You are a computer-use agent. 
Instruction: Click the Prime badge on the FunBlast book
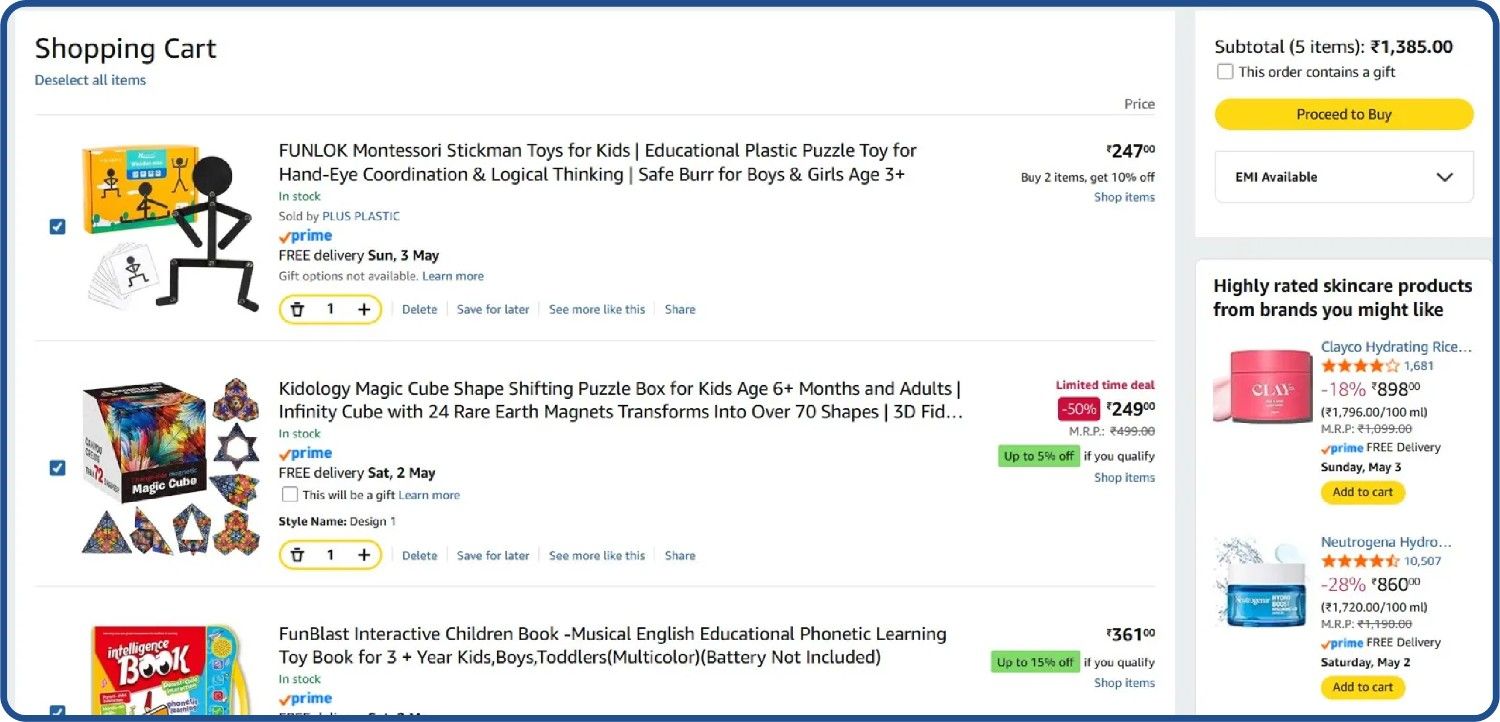click(x=305, y=698)
